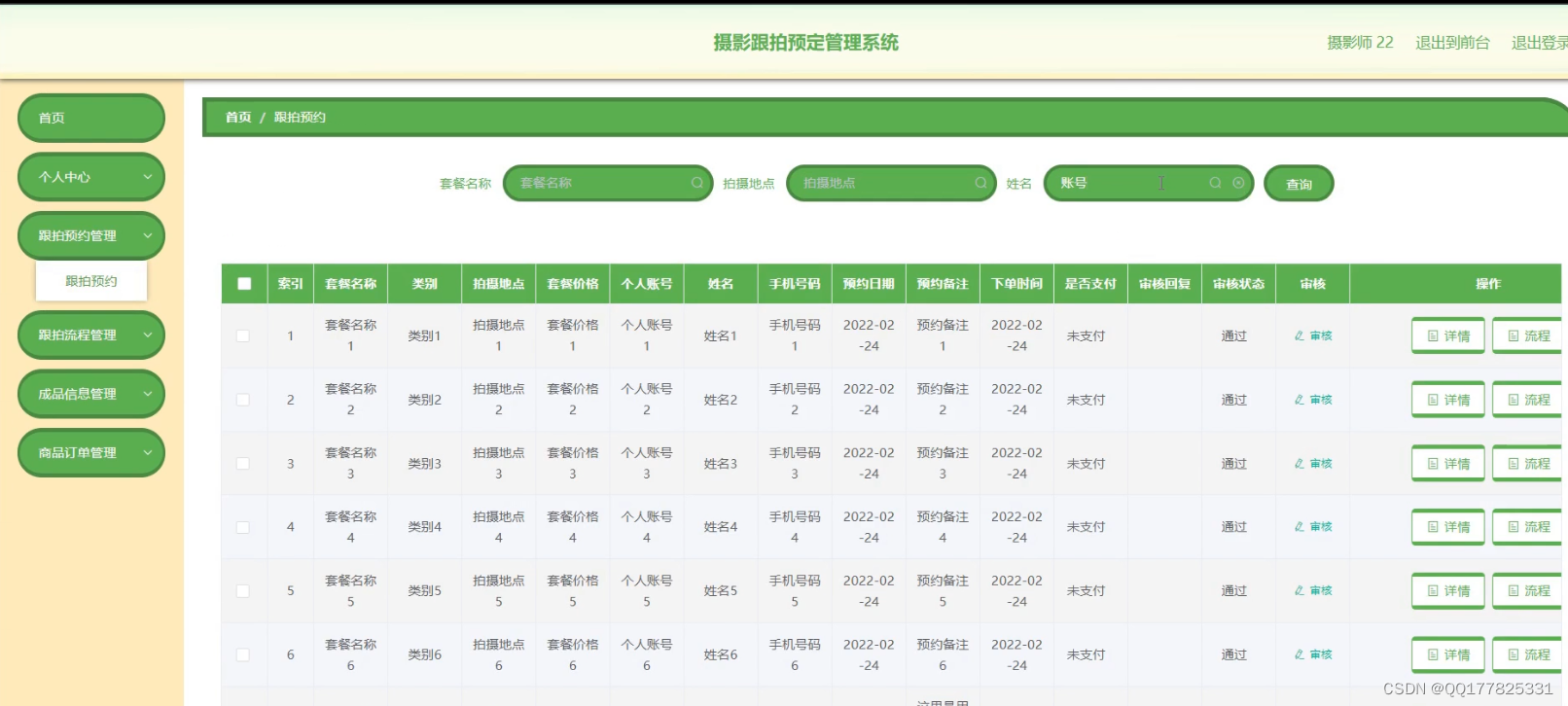Click cell 姓名1 in table
This screenshot has width=1568, height=706.
point(721,335)
